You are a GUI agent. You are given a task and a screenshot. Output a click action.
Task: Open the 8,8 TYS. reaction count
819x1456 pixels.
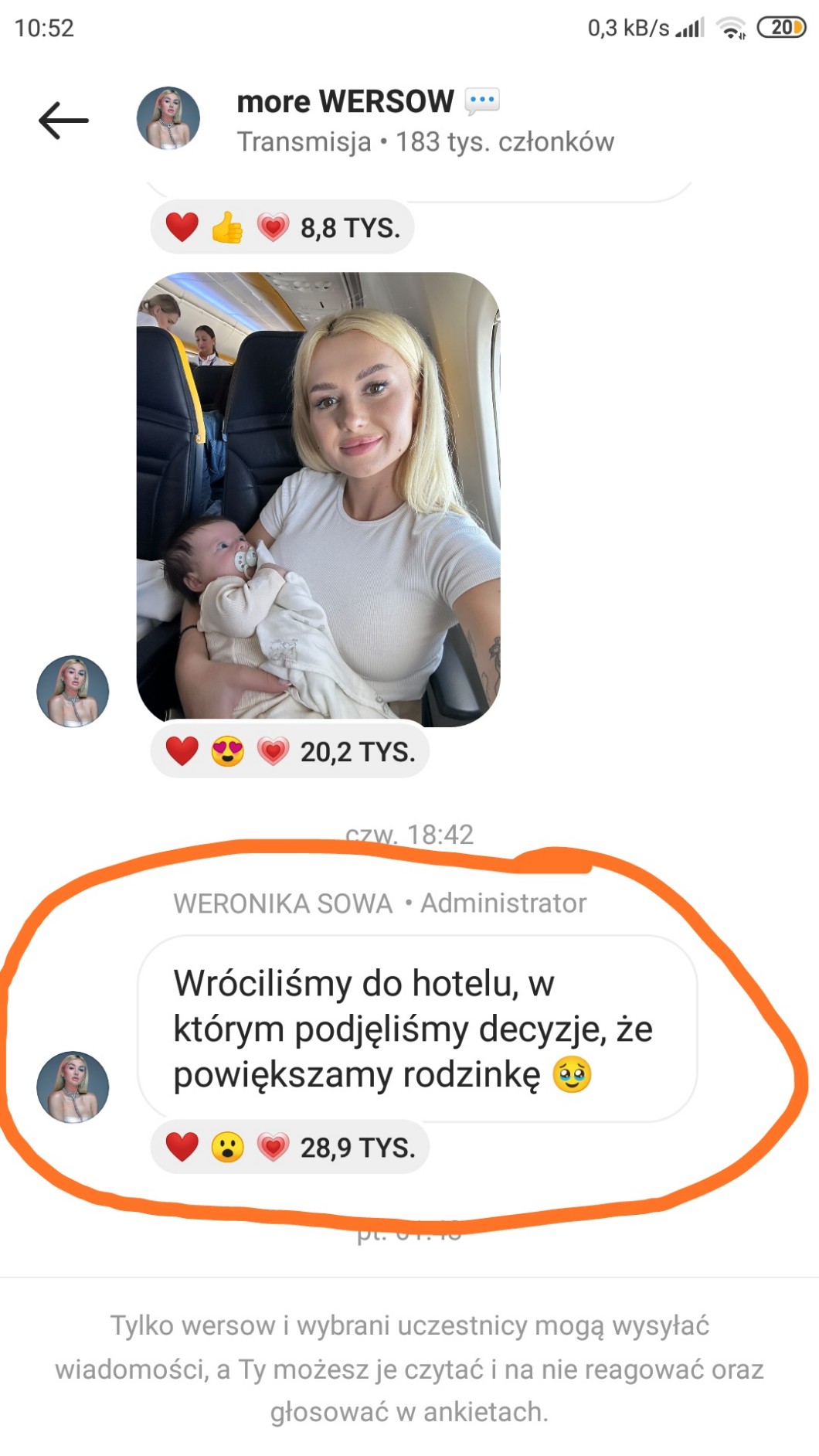[351, 228]
